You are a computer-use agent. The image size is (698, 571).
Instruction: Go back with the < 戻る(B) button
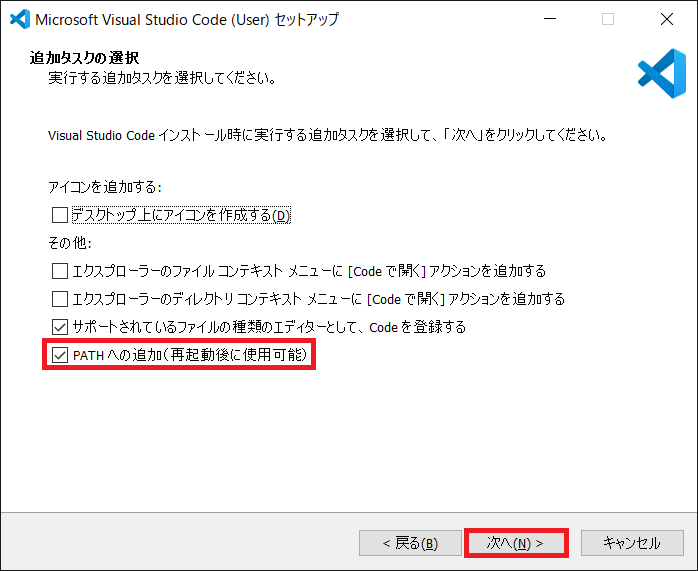(410, 543)
